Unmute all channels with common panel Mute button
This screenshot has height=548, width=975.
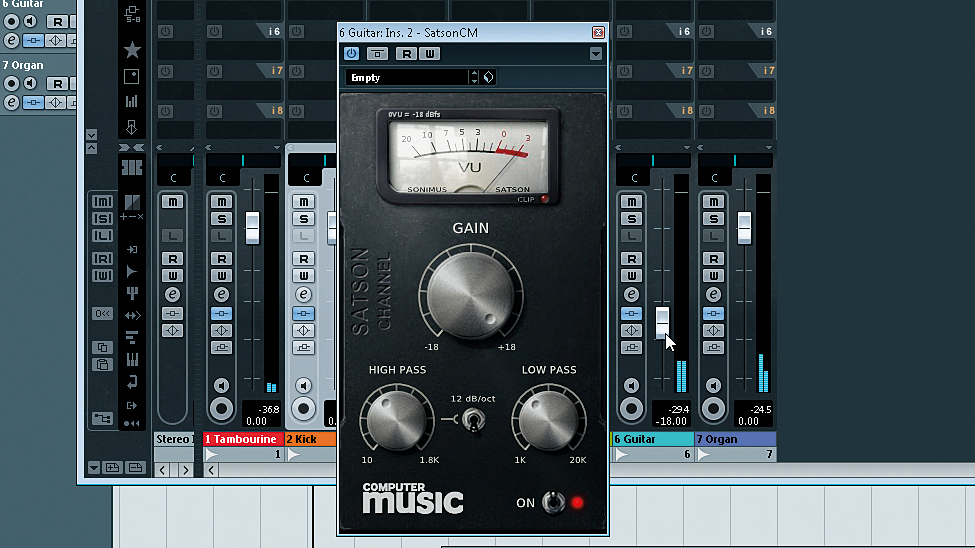(x=102, y=202)
